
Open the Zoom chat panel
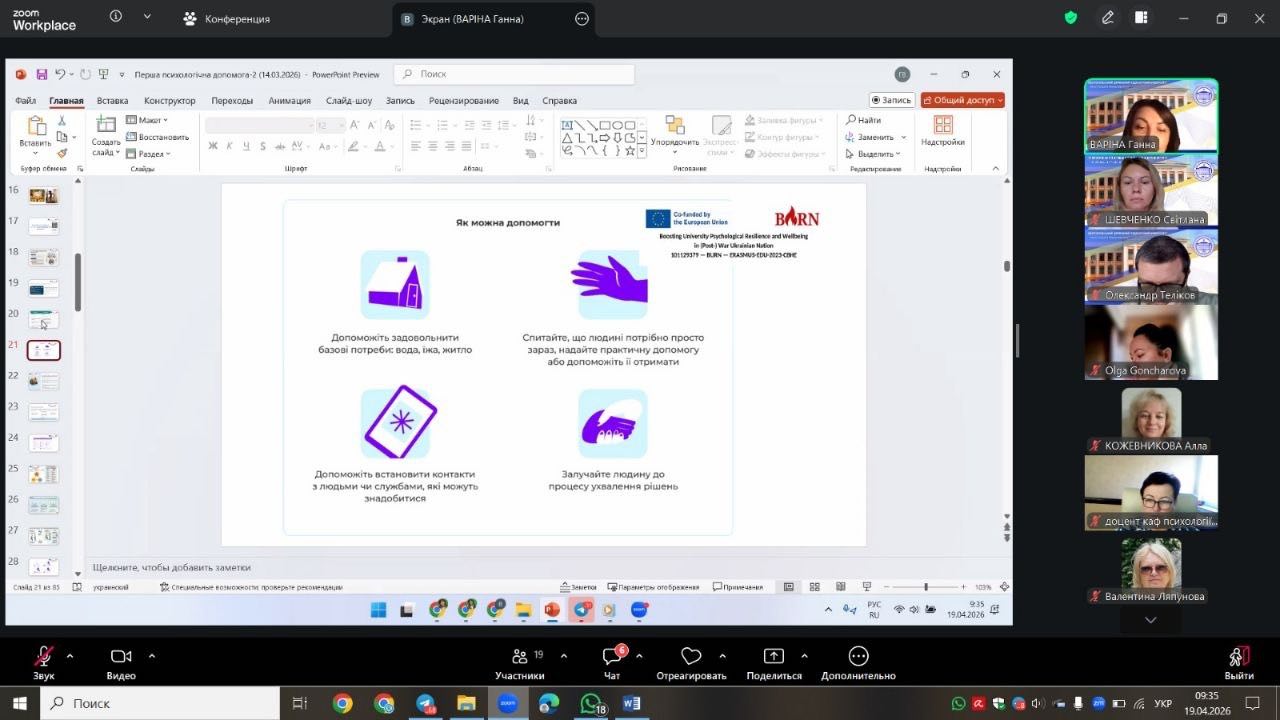pos(612,657)
